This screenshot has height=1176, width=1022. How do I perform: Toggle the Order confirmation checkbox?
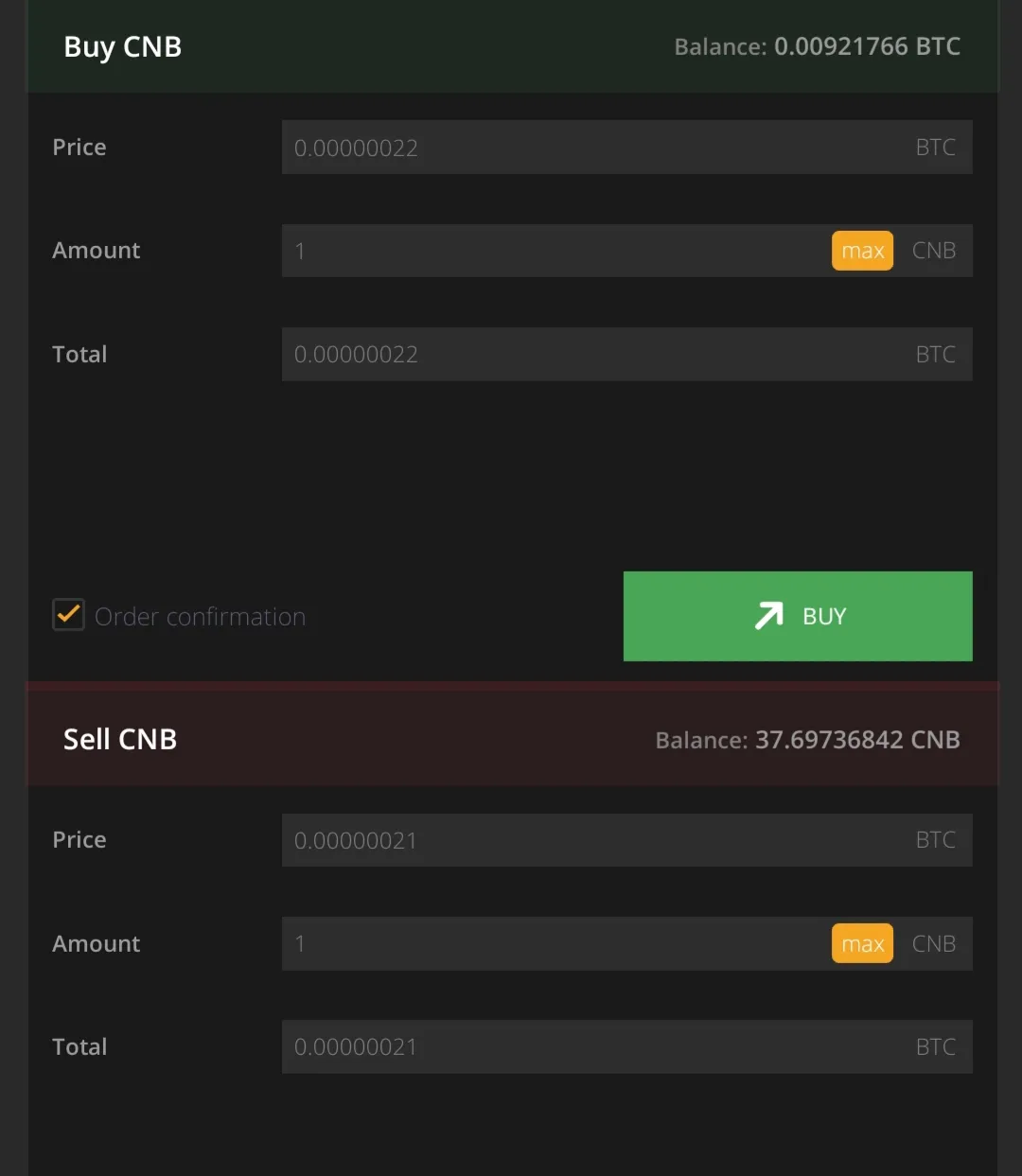[x=68, y=615]
